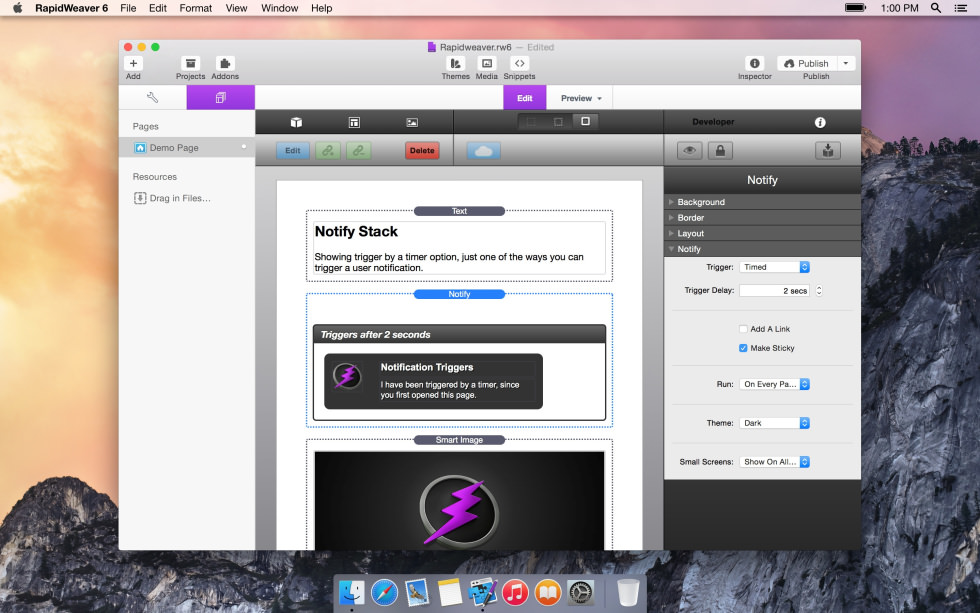Select the Text stack label
980x613 pixels.
point(459,211)
